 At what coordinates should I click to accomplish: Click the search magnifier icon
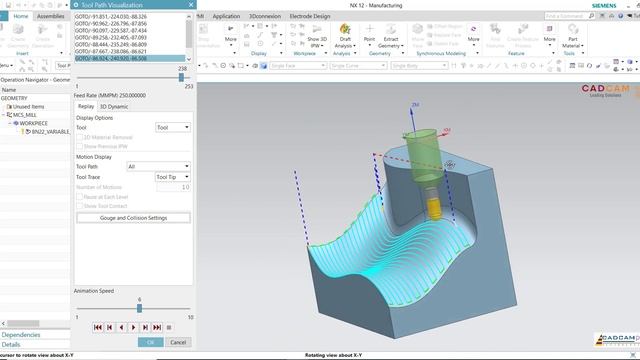[x=591, y=16]
